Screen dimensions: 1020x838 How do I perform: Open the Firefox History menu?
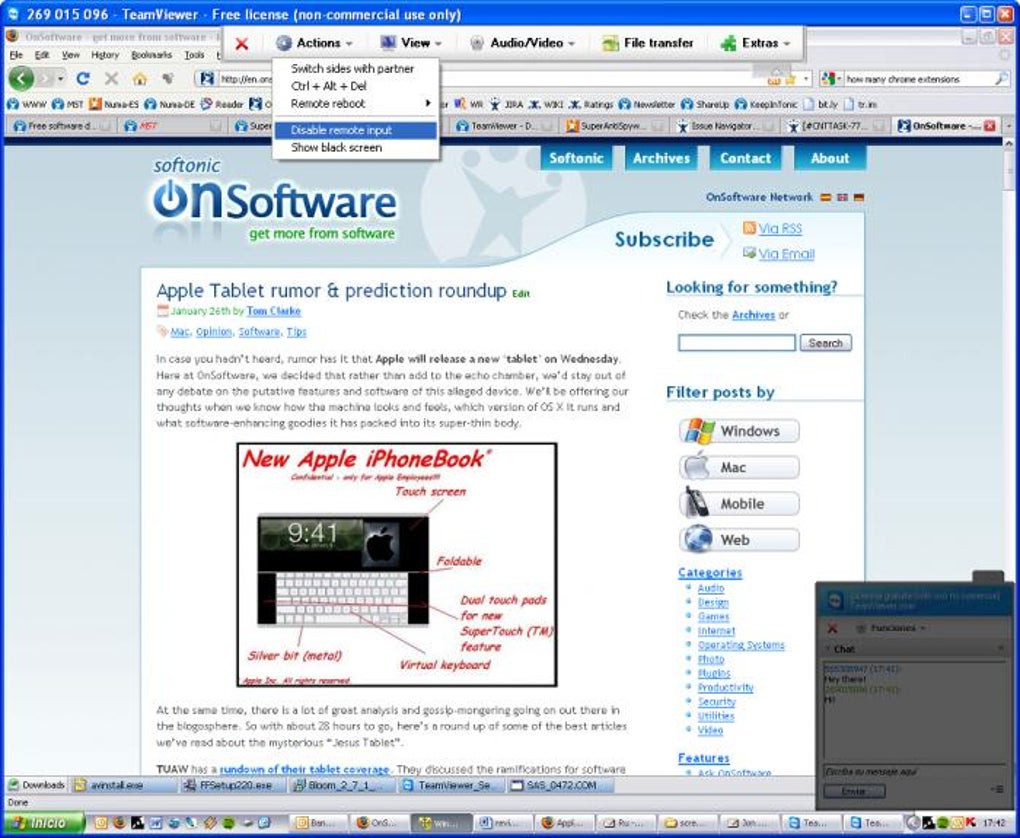105,55
